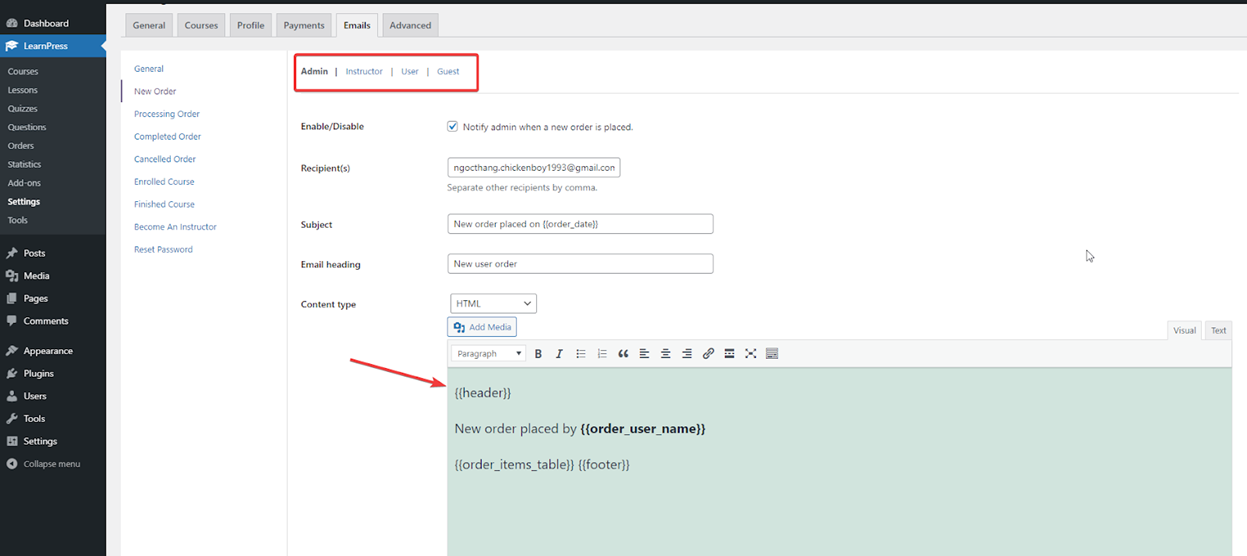The image size is (1247, 556).
Task: Switch to the Profile settings tab
Action: coord(251,25)
